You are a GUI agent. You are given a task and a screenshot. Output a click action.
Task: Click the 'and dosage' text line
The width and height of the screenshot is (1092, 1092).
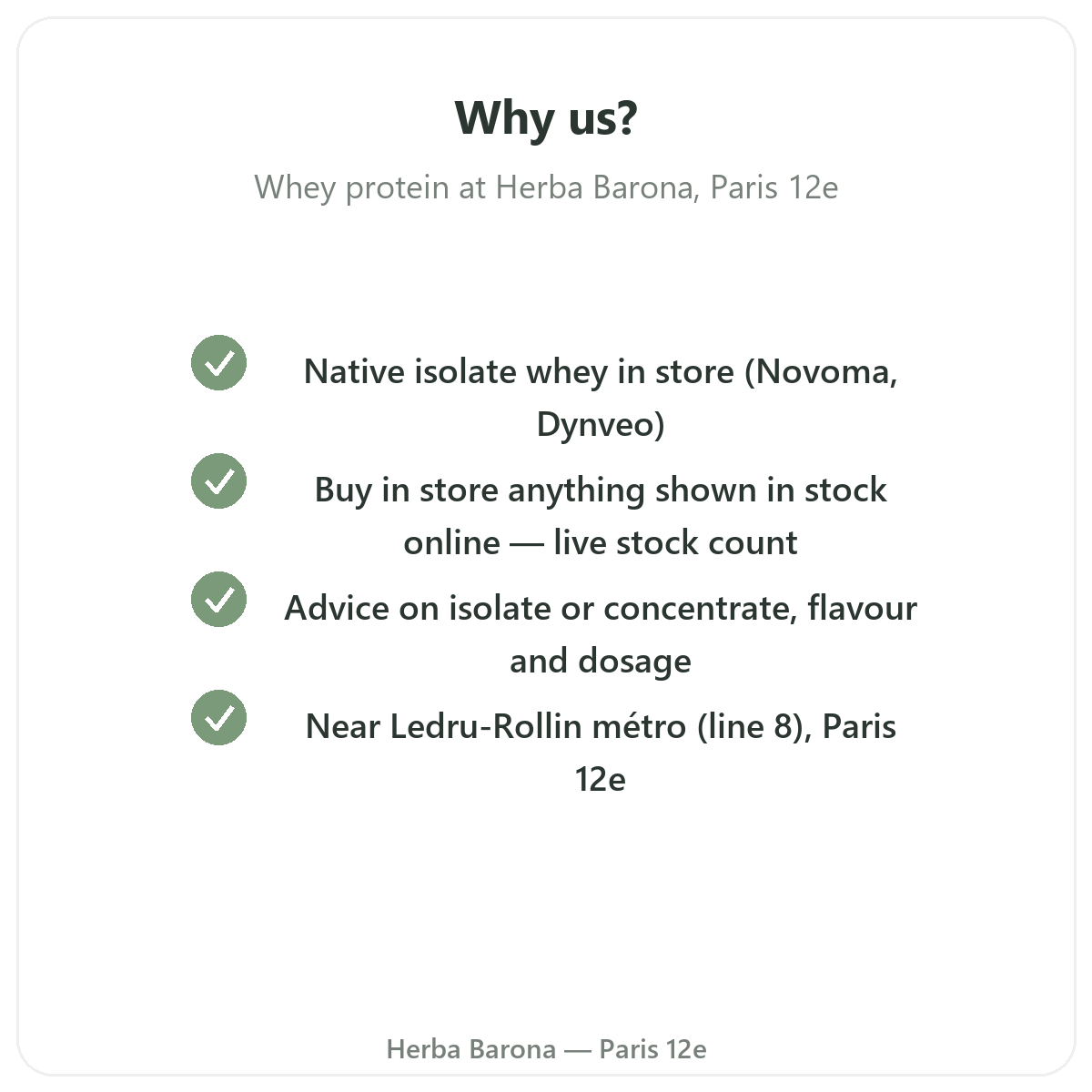pos(601,662)
